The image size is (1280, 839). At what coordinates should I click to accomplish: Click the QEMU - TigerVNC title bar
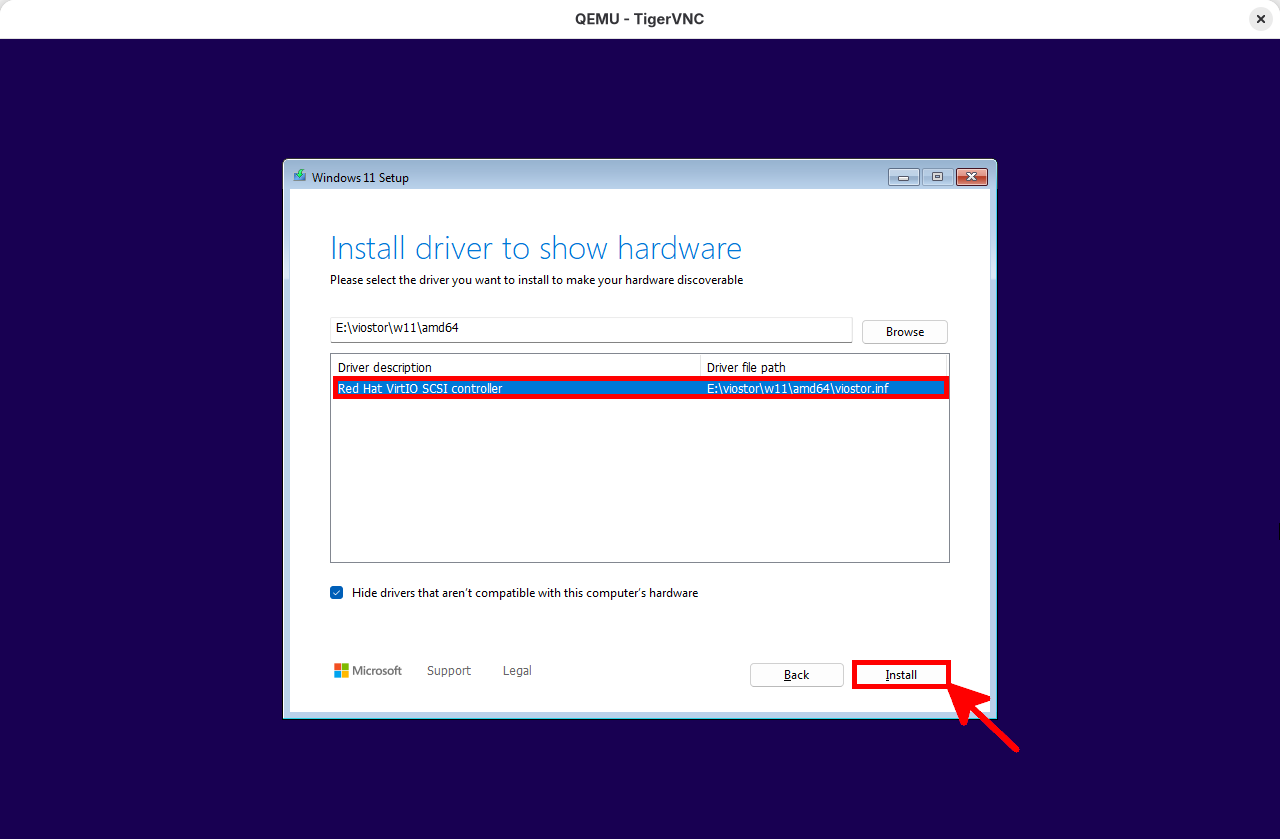(x=640, y=18)
